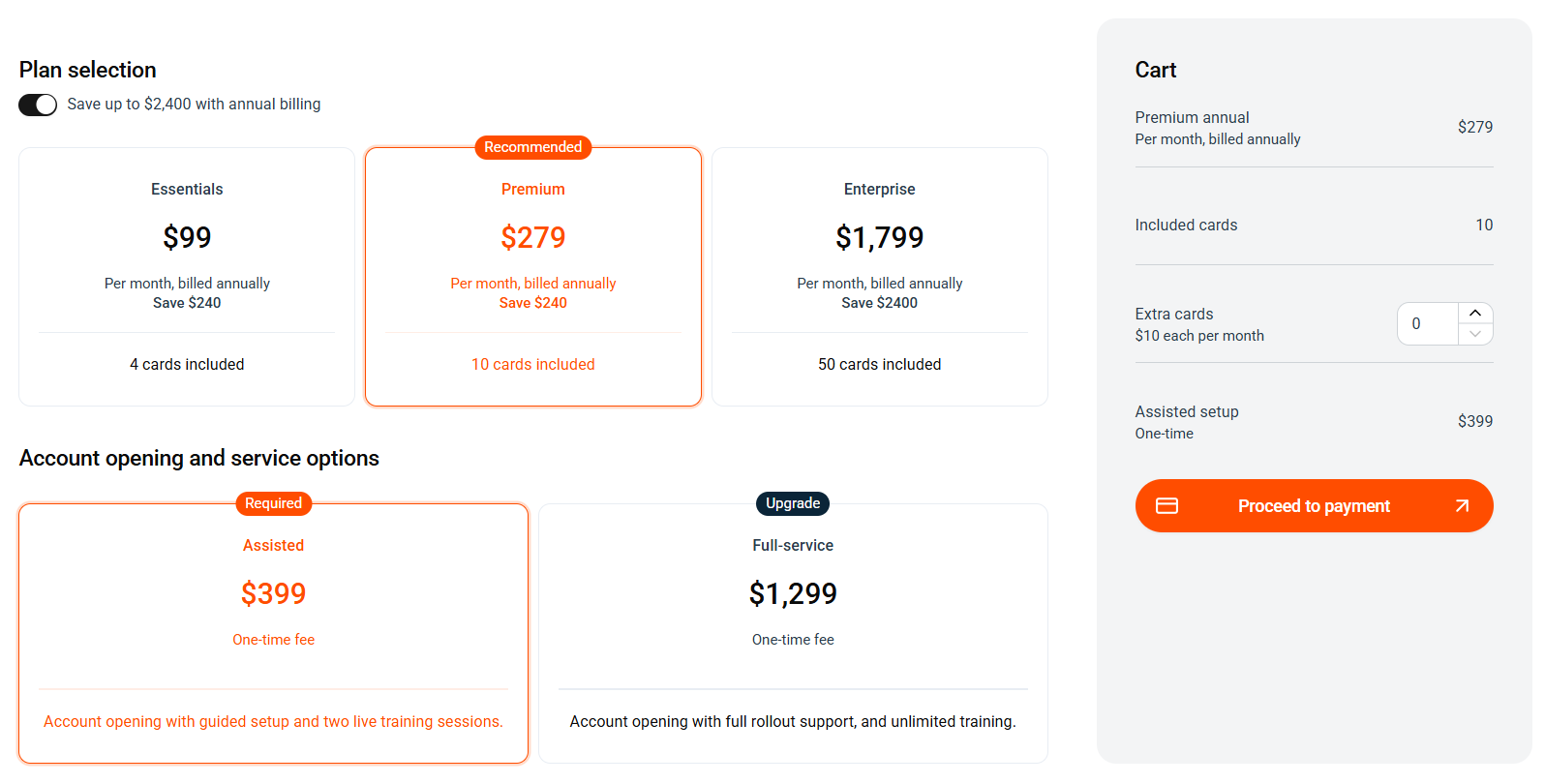Decrease extra cards with down arrow
1545x784 pixels.
[1475, 334]
